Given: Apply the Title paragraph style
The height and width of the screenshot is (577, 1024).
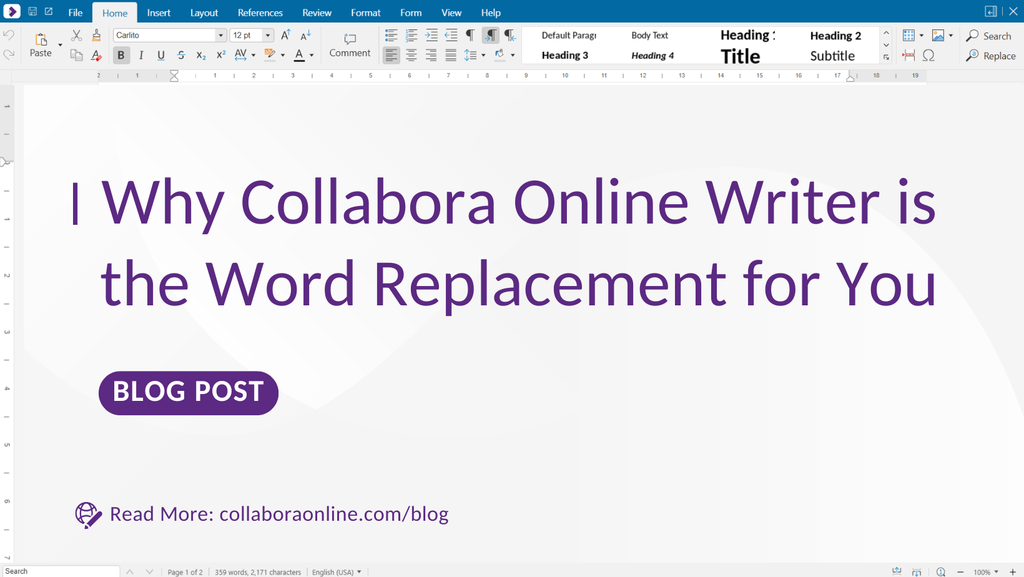Looking at the screenshot, I should point(741,56).
